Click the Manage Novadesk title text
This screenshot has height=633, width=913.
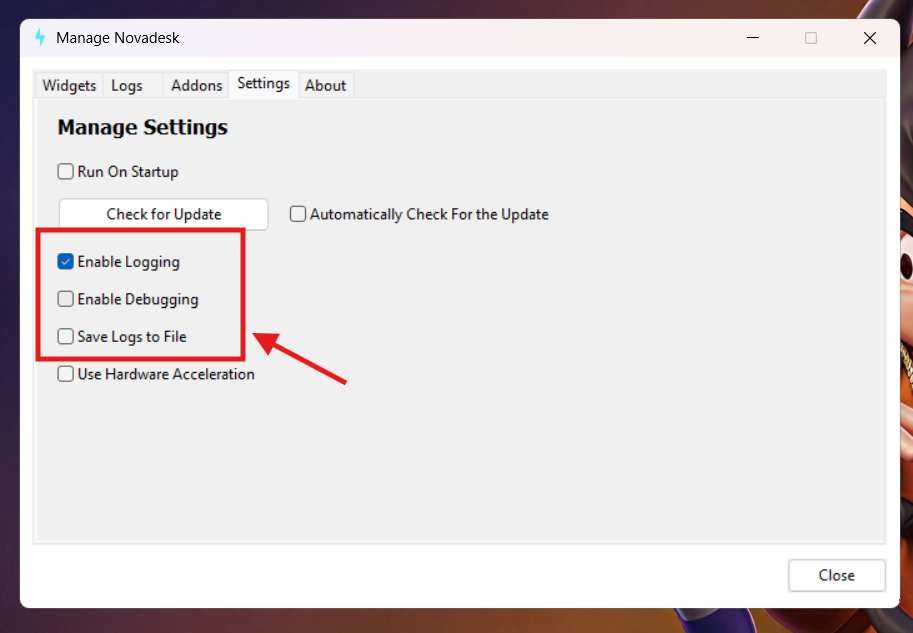118,38
